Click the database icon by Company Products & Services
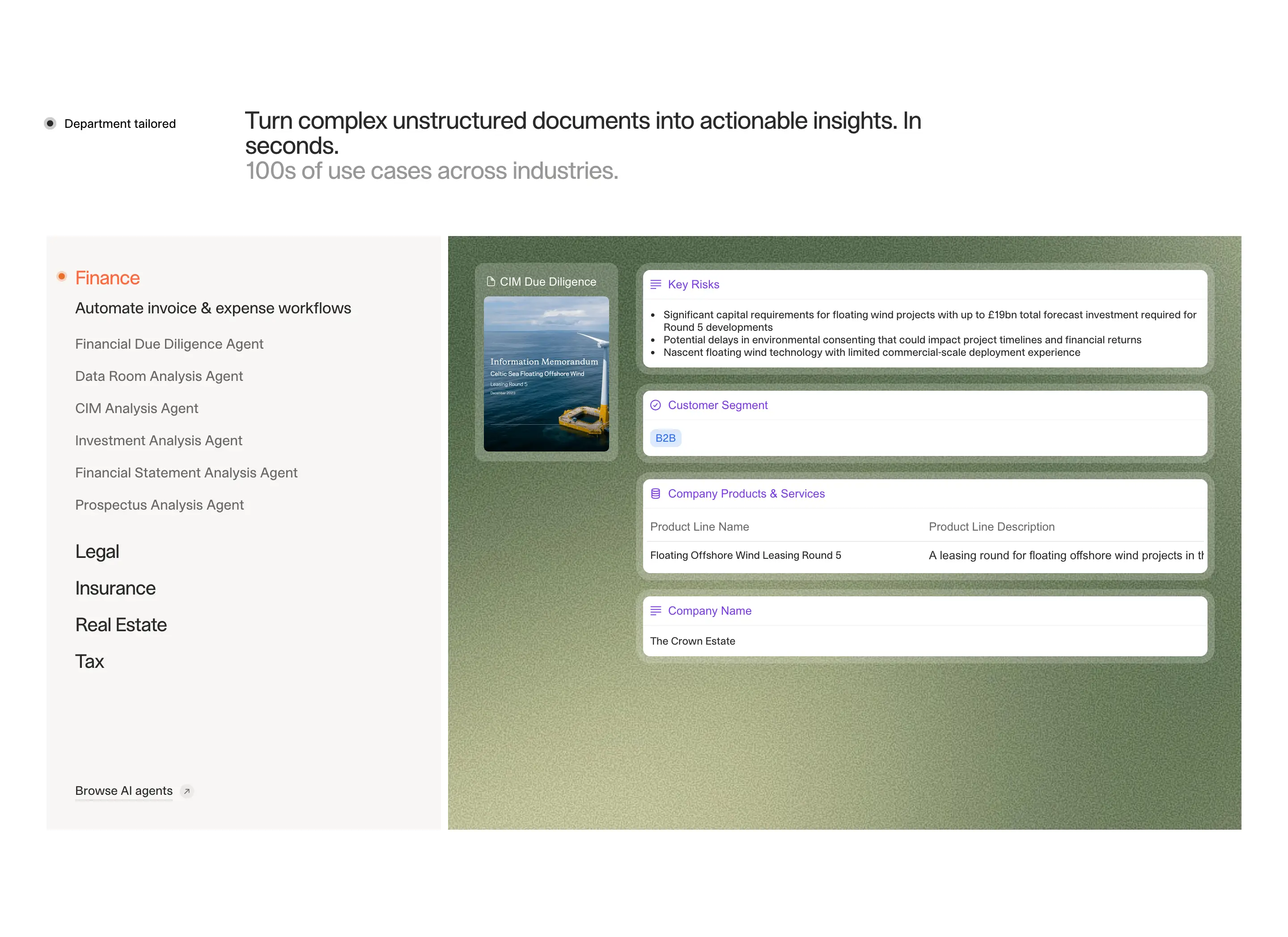 coord(655,494)
